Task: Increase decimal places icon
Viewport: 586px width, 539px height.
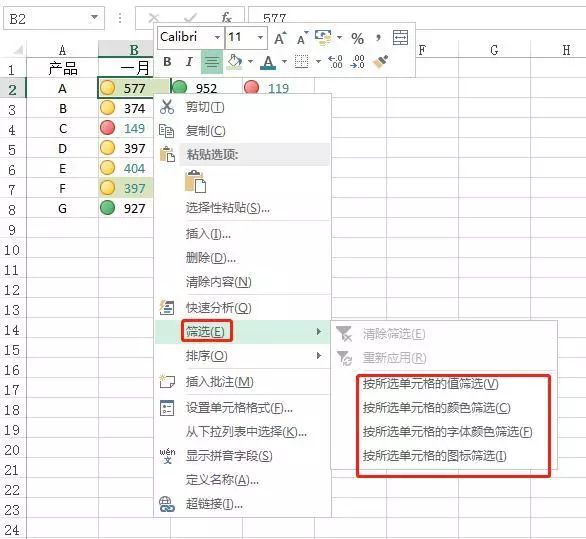Action: click(x=335, y=62)
